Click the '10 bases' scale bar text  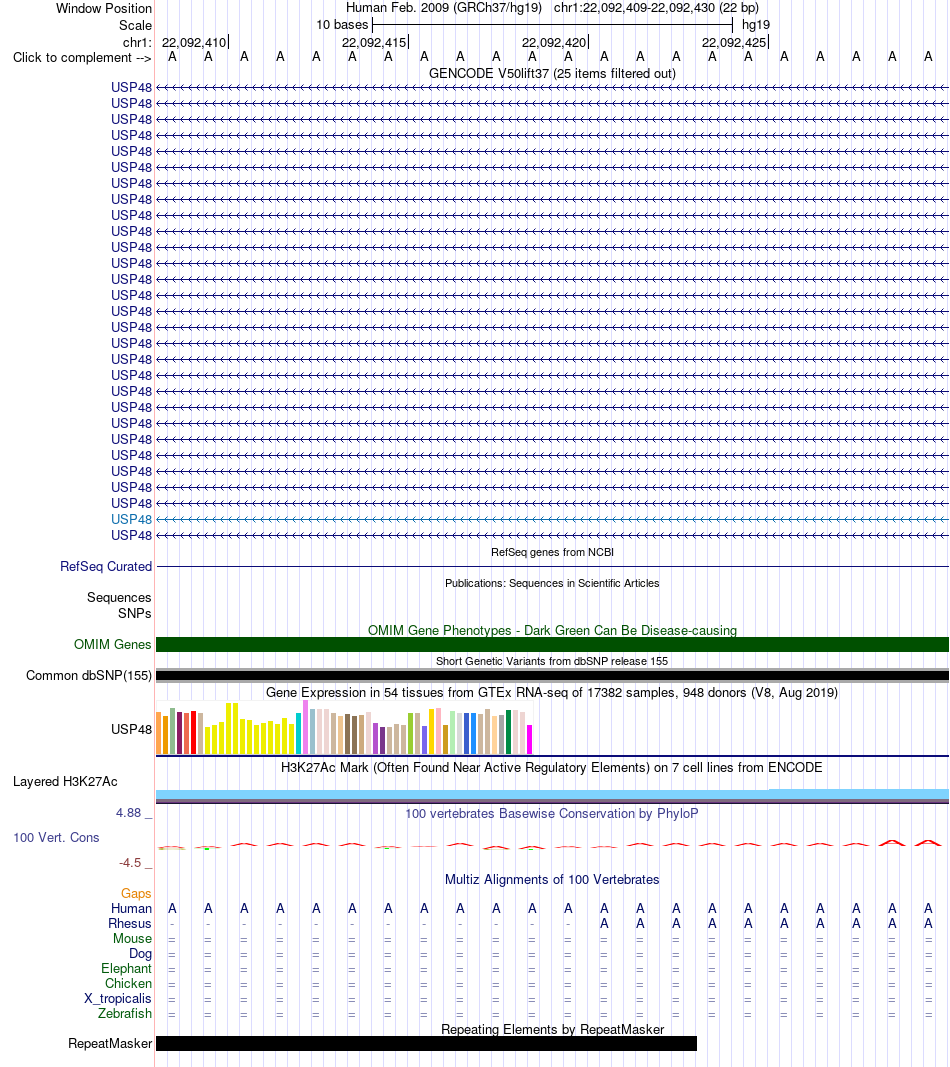[x=342, y=25]
